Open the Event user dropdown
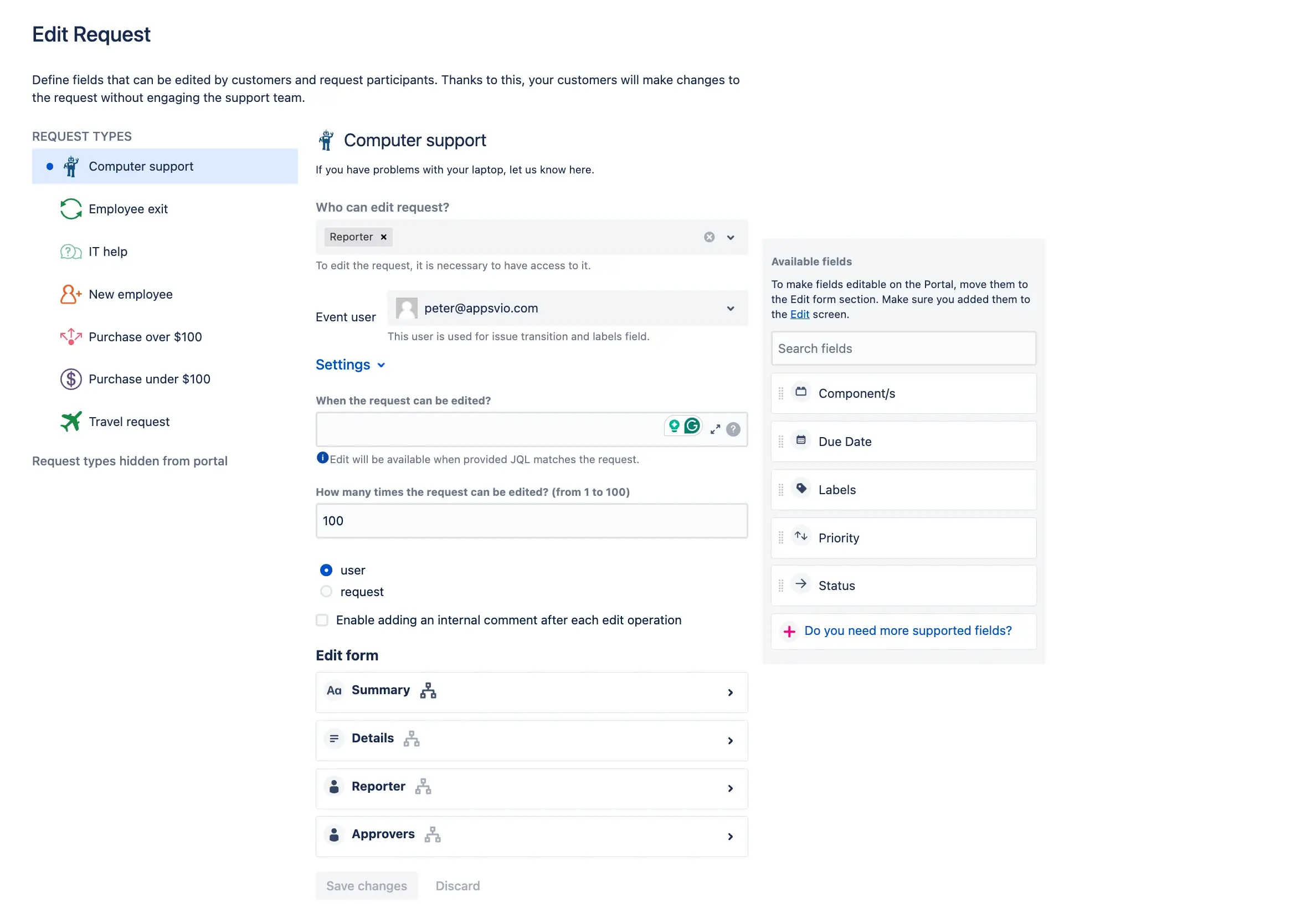1316x913 pixels. [x=731, y=309]
